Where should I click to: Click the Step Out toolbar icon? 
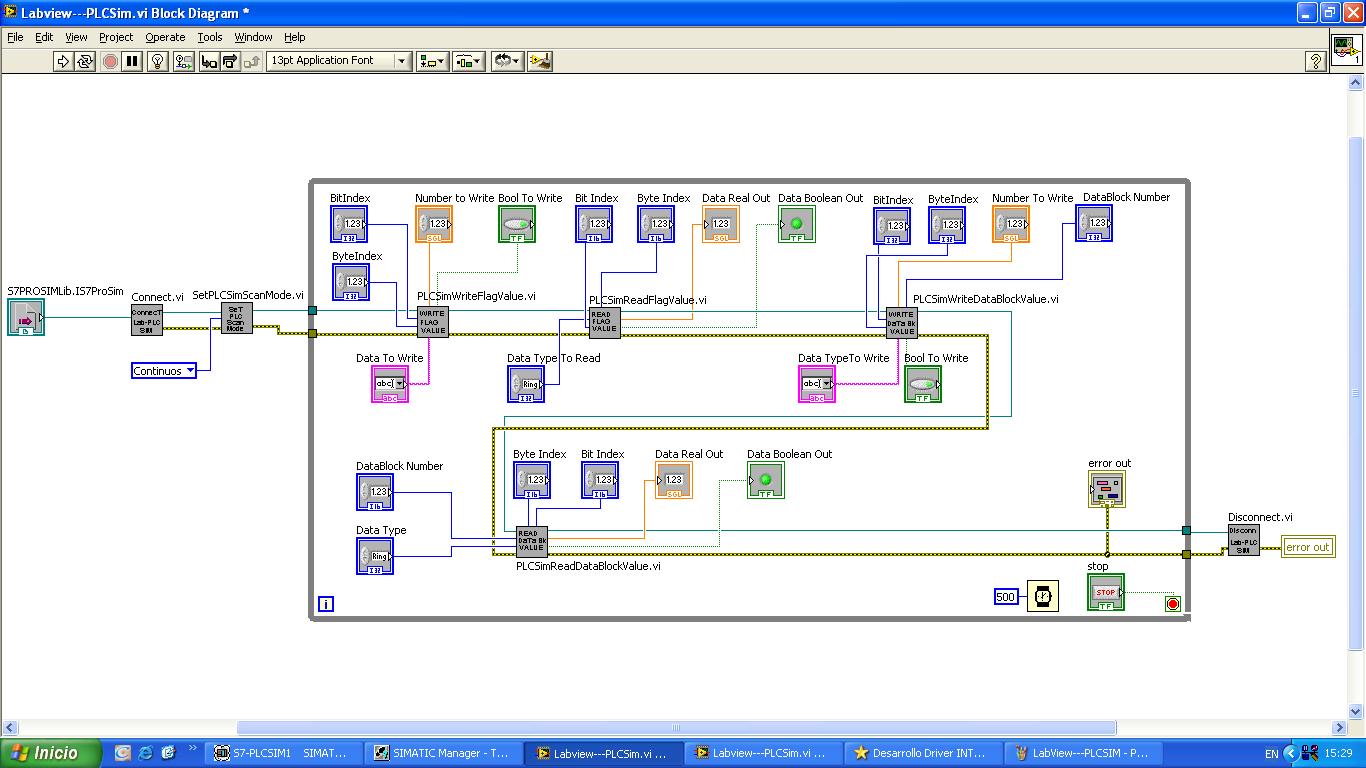pyautogui.click(x=252, y=61)
